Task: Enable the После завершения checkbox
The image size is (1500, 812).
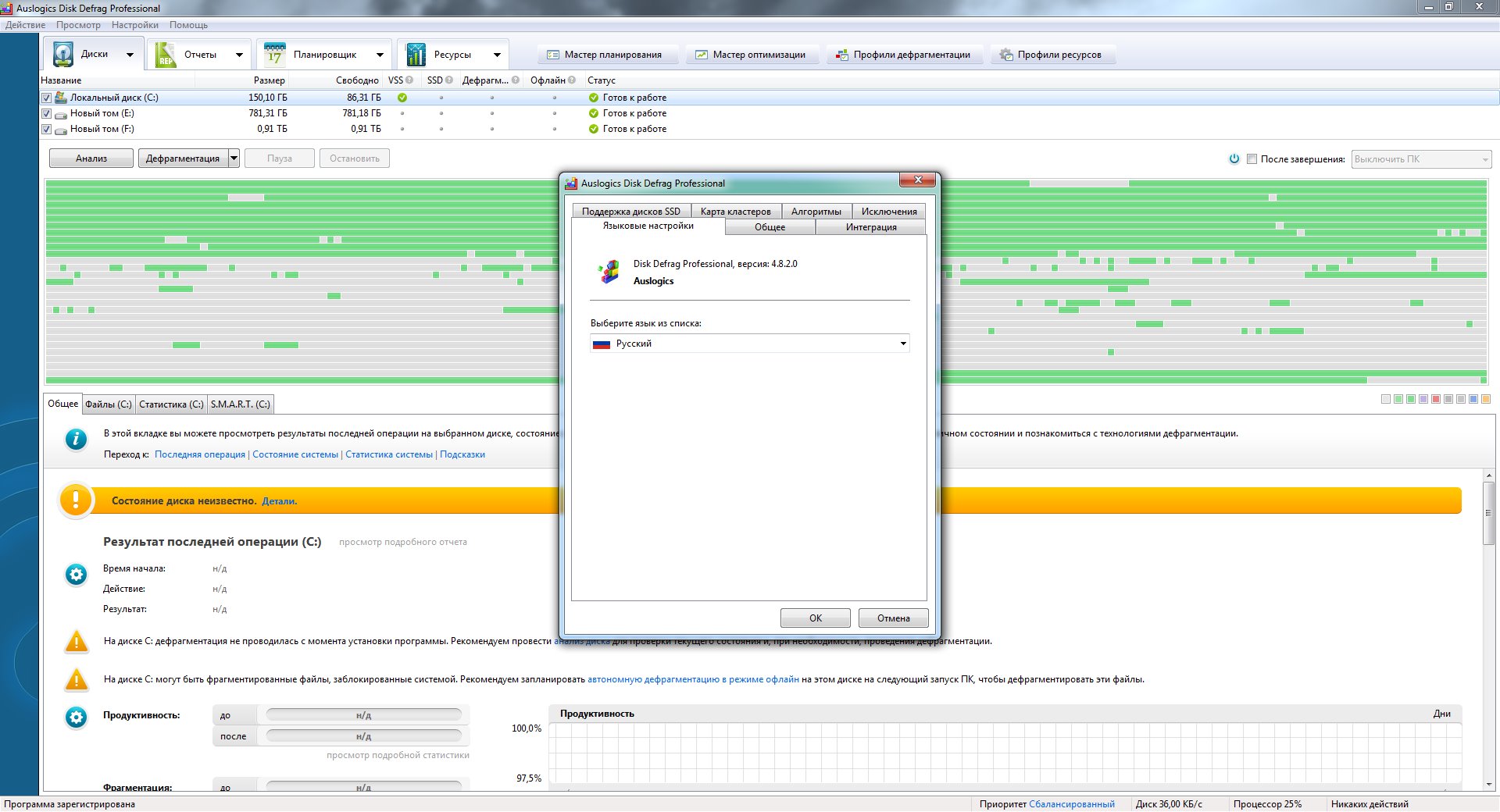Action: tap(1252, 158)
